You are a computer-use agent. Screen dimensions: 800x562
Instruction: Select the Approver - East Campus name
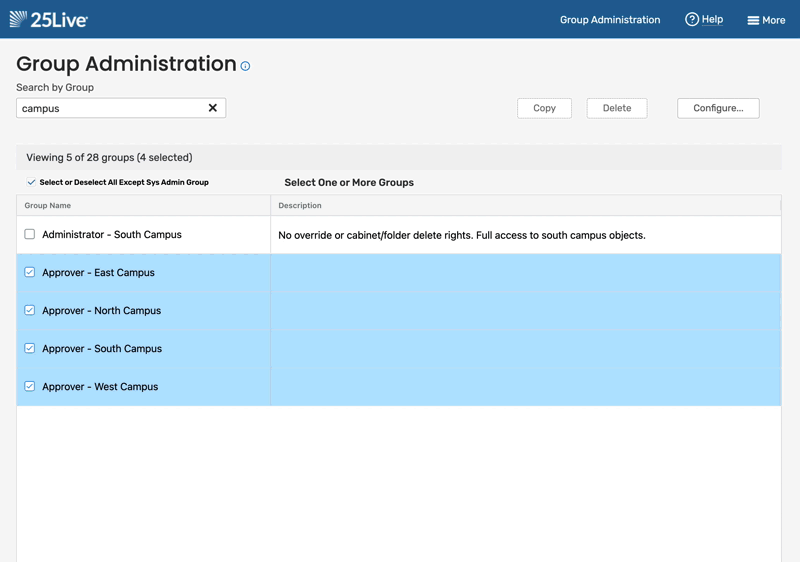coord(98,273)
